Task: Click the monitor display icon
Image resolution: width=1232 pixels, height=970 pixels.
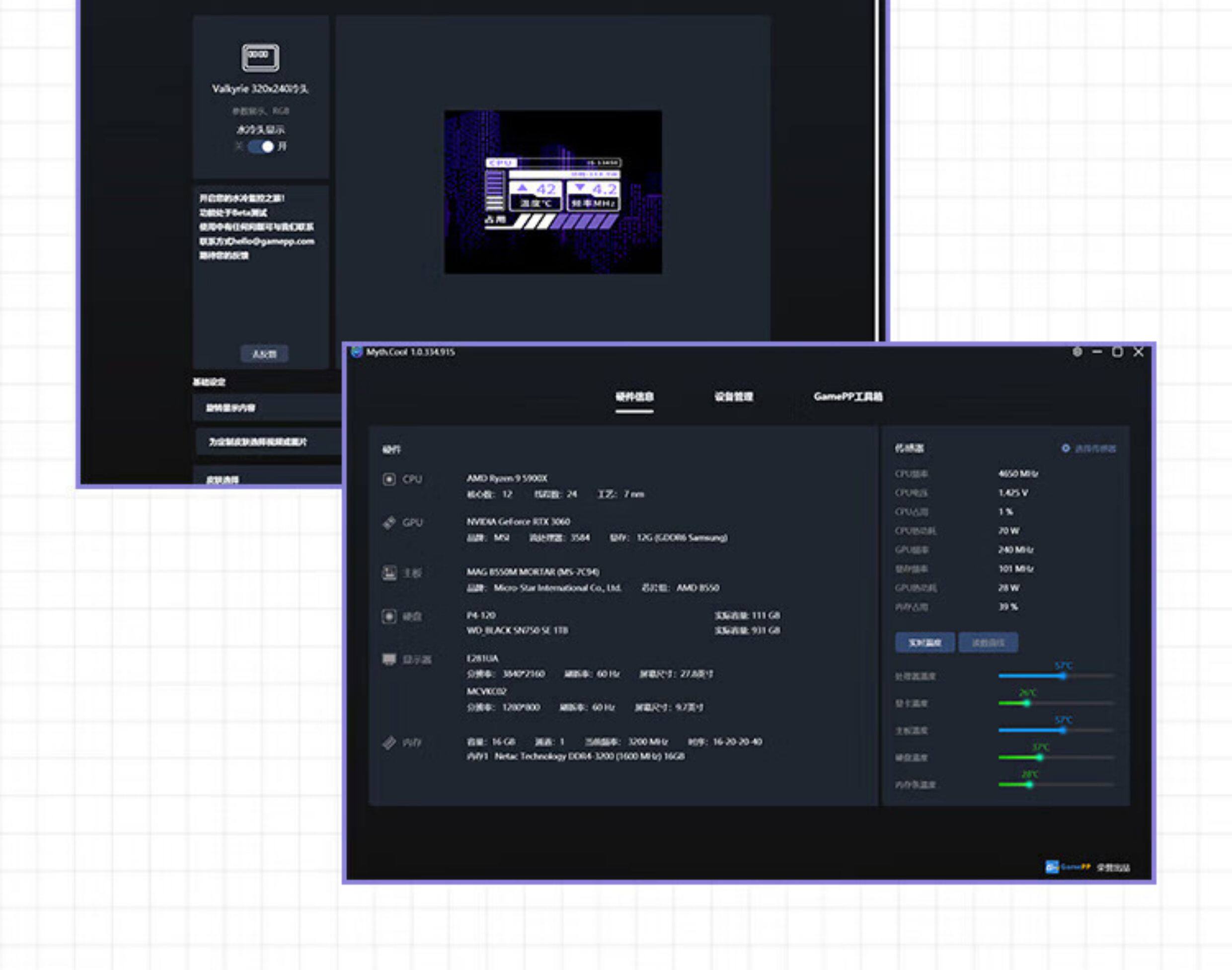Action: 389,659
